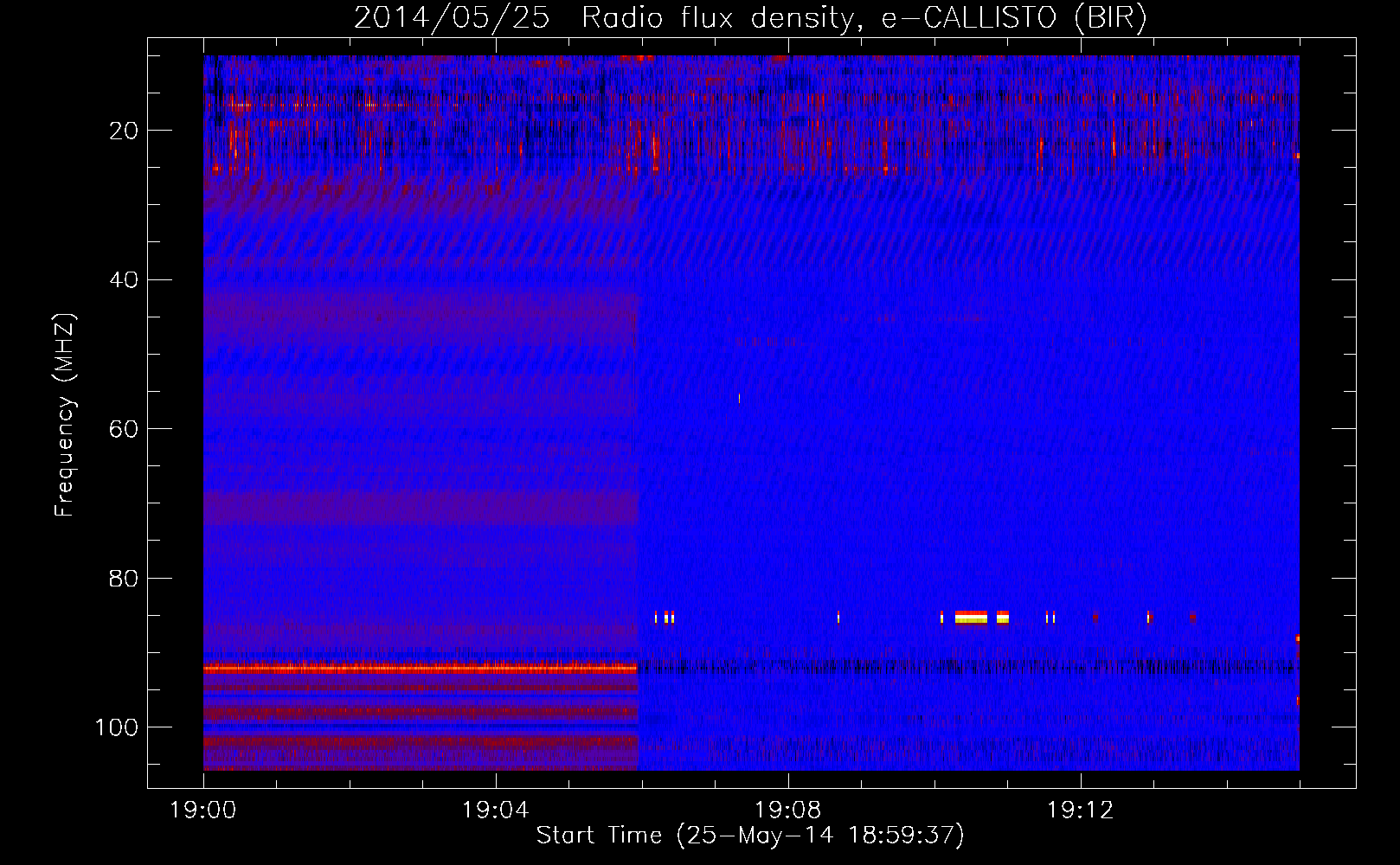Click the 'Frequency (MHZ)' axis label
This screenshot has height=865, width=1400.
pos(65,415)
